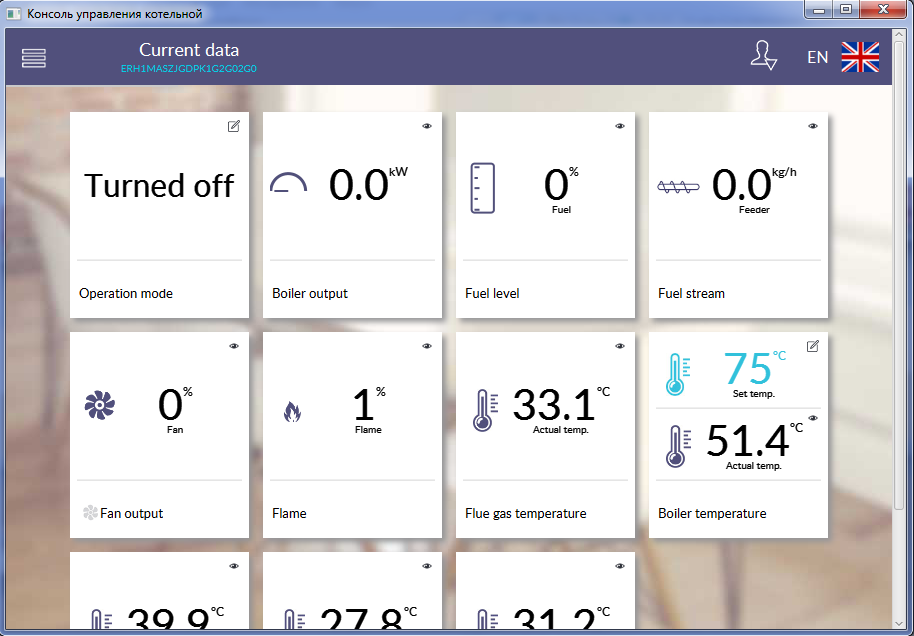Maximize the boiler console window
Viewport: 914px width, 636px height.
coord(846,10)
